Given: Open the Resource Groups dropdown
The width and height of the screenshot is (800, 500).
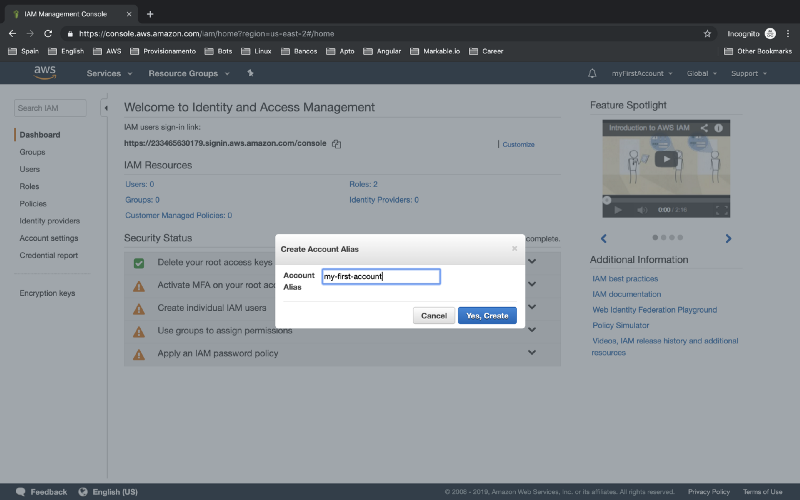Looking at the screenshot, I should click(x=189, y=73).
